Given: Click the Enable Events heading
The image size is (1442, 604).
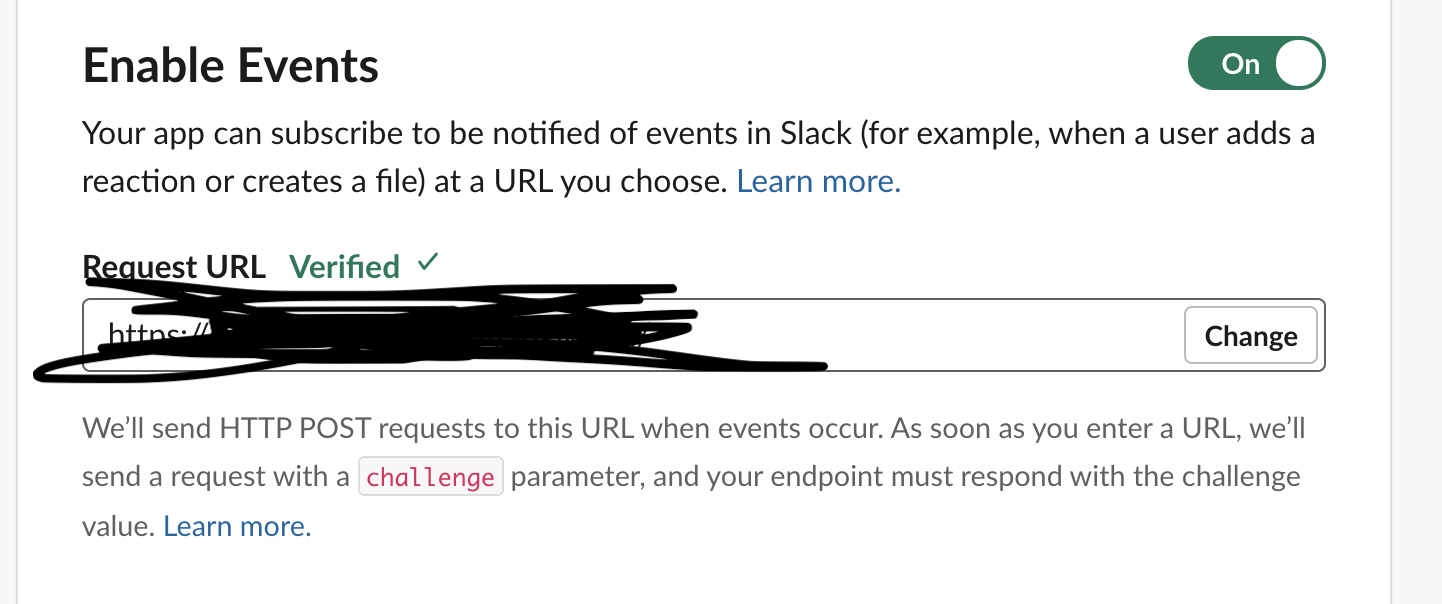Looking at the screenshot, I should point(231,66).
